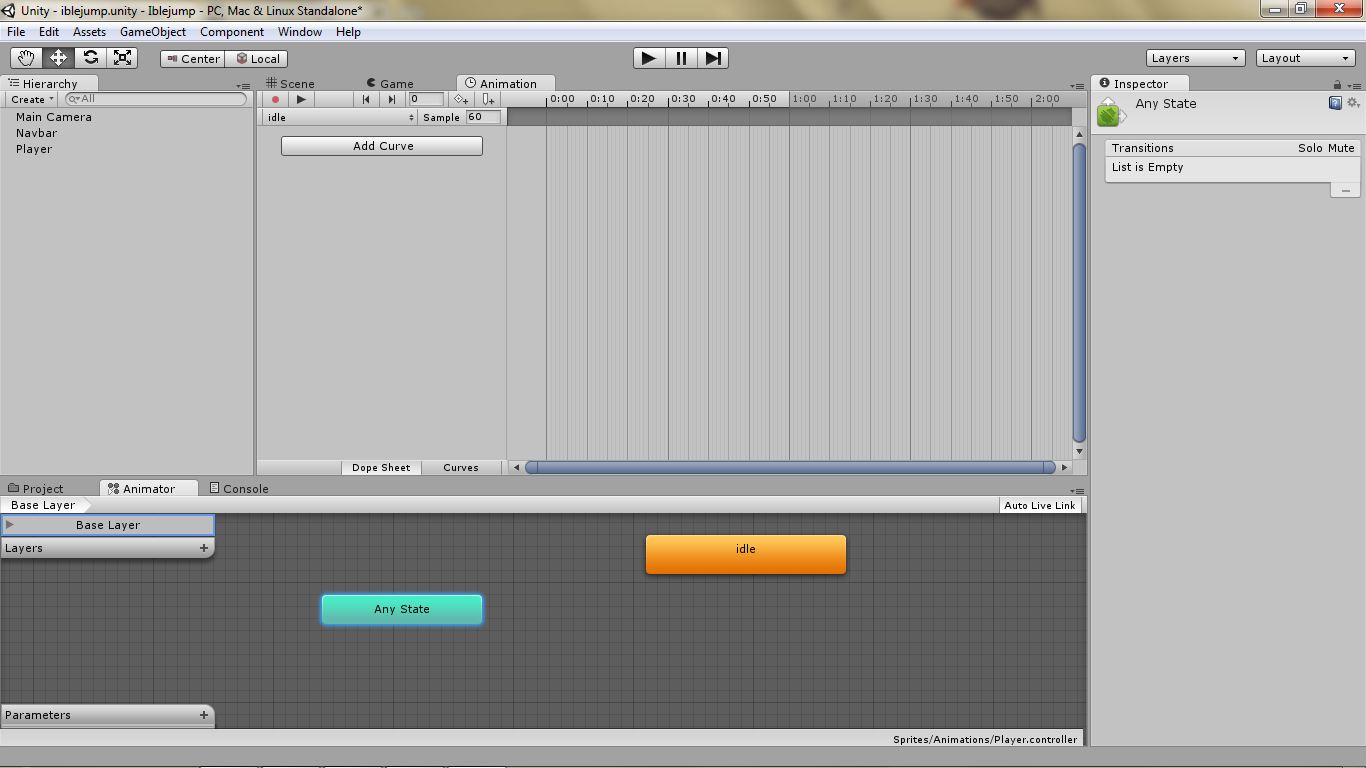Open the Inspector gear settings menu

click(1353, 103)
